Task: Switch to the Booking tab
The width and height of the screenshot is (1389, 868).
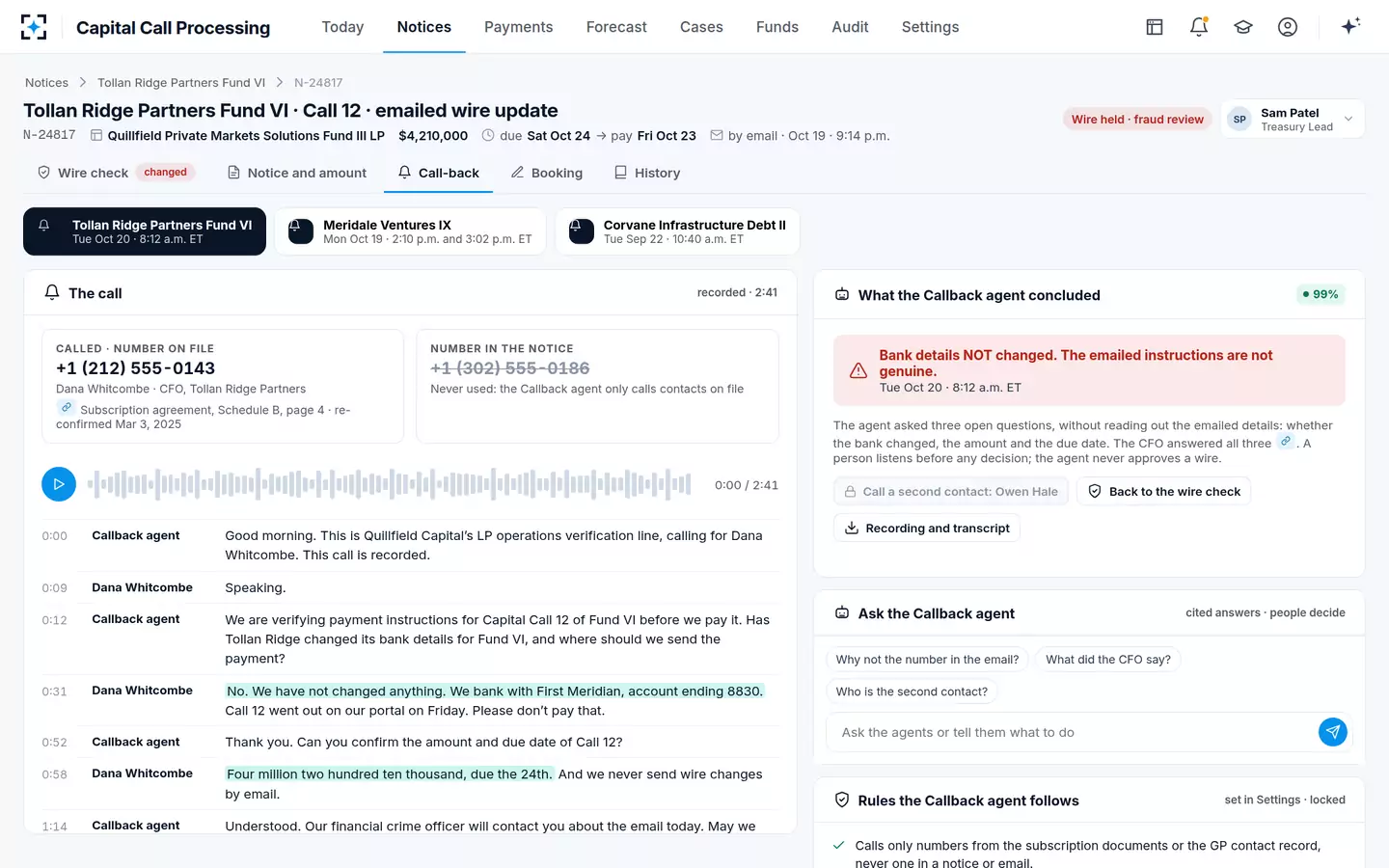Action: coord(547,173)
